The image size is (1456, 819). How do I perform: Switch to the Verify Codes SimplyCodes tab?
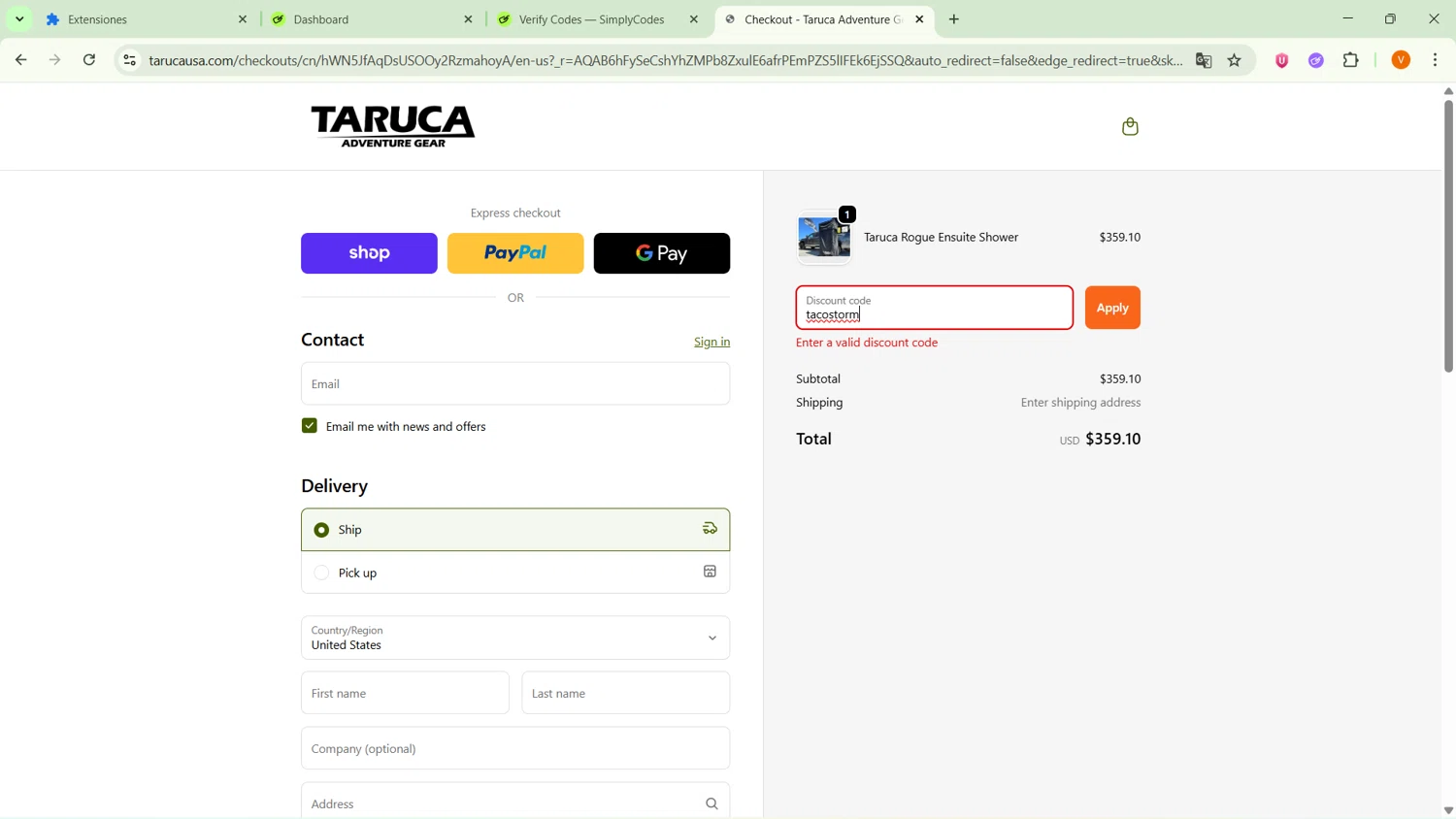[x=599, y=19]
